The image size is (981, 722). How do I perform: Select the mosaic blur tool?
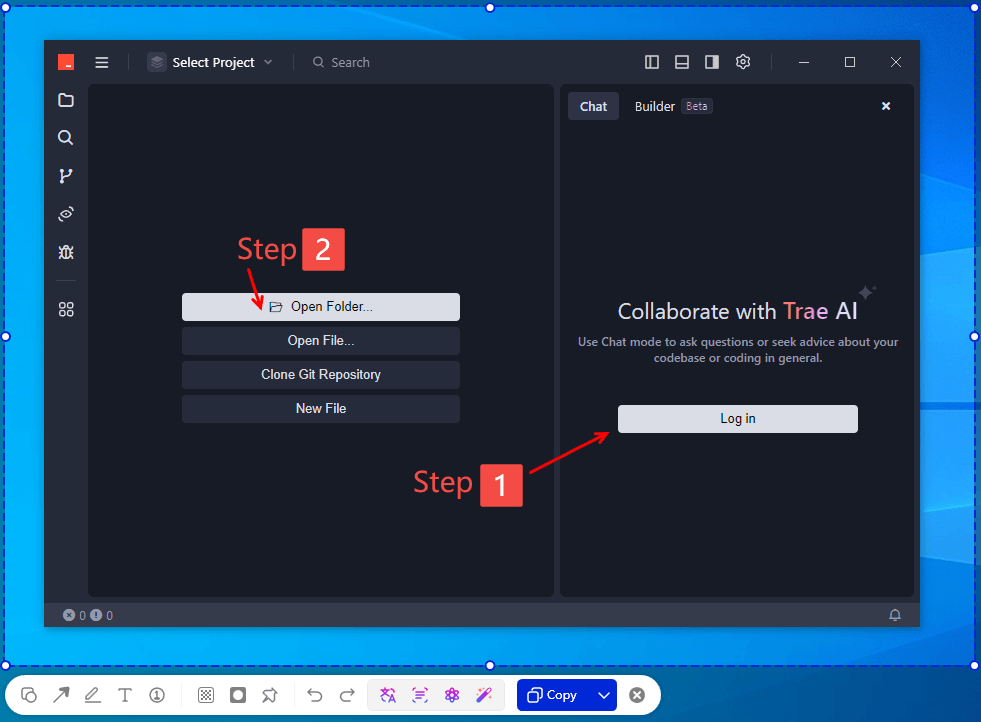[206, 695]
